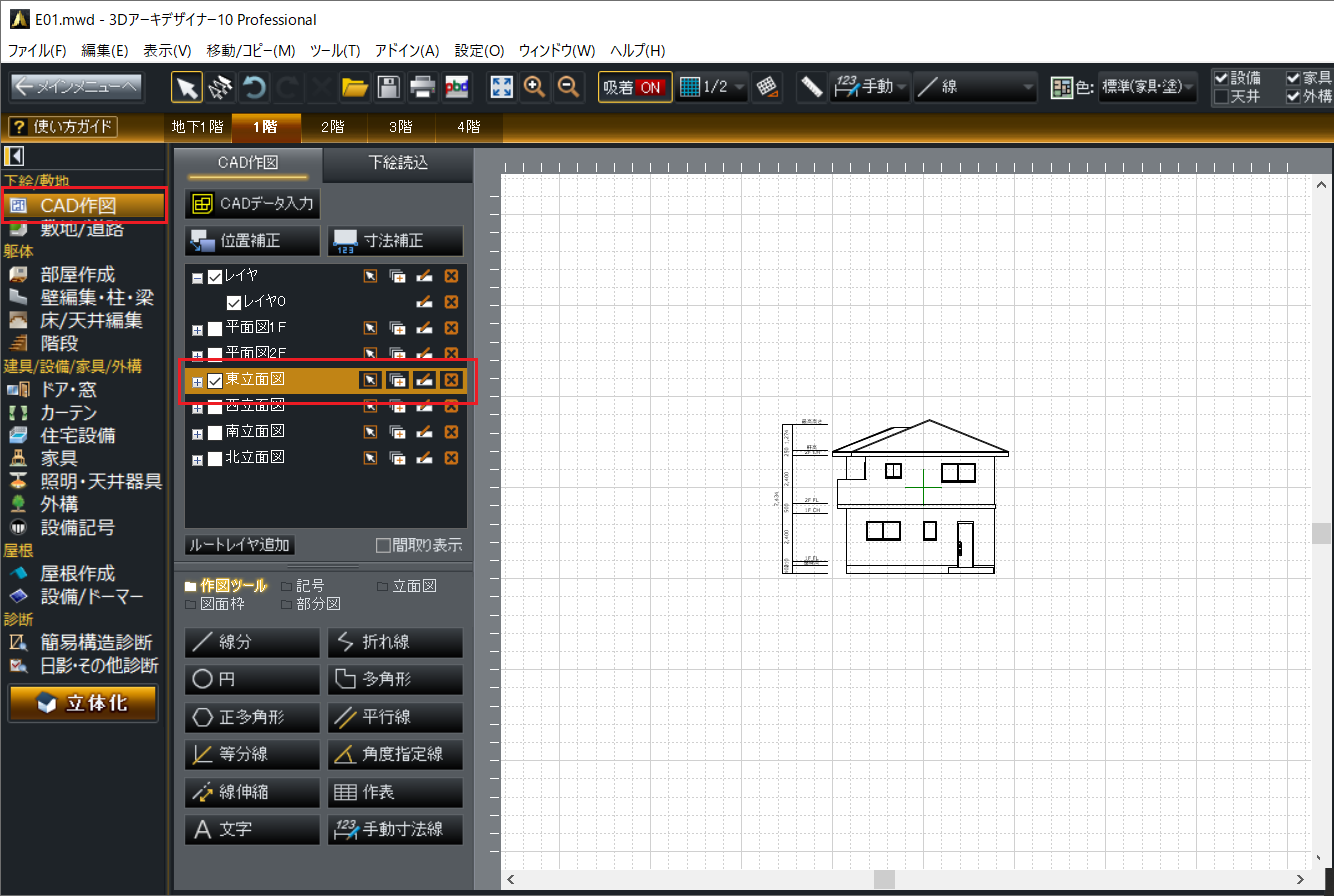Switch to the 2階 floor tab

pos(332,127)
